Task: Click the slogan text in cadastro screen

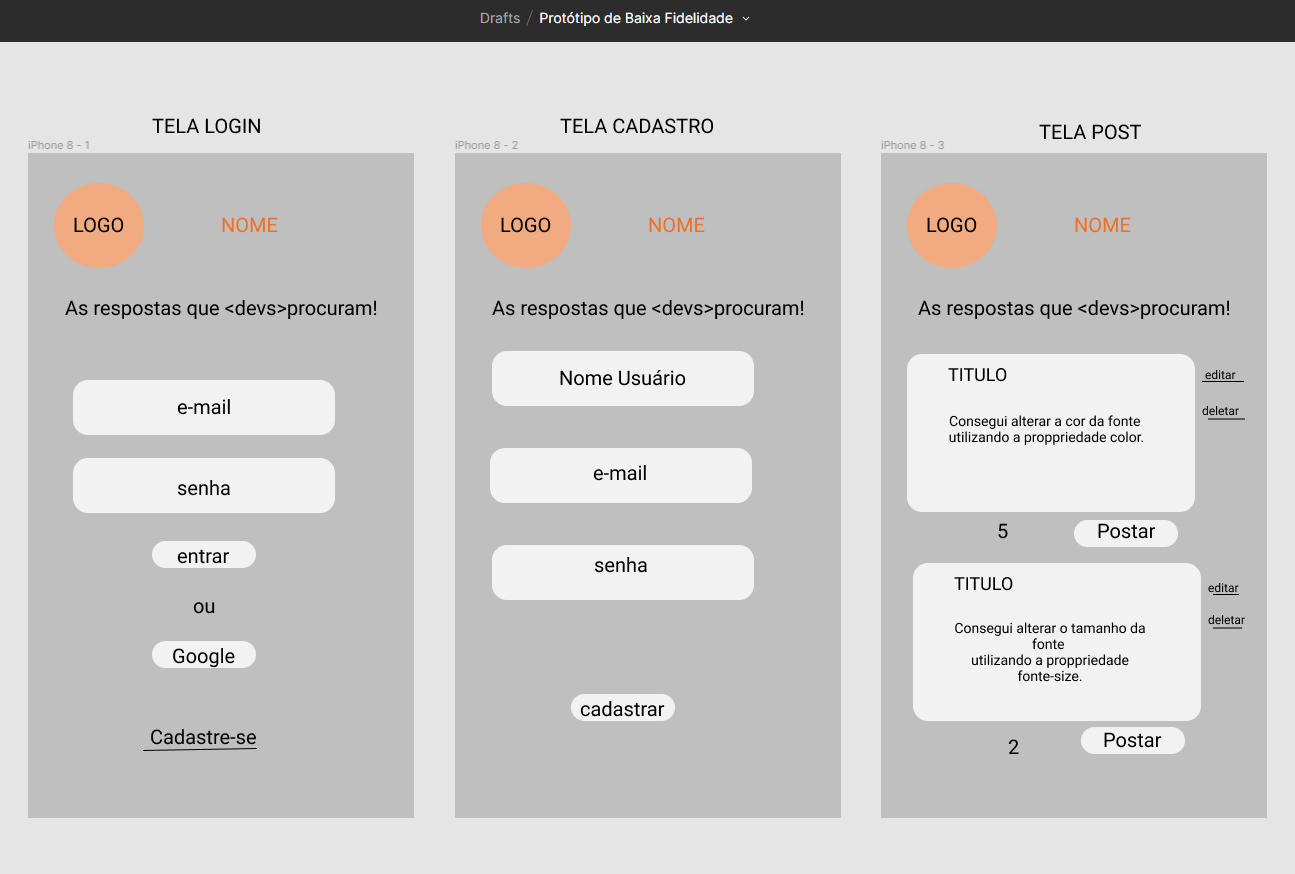Action: (x=648, y=309)
